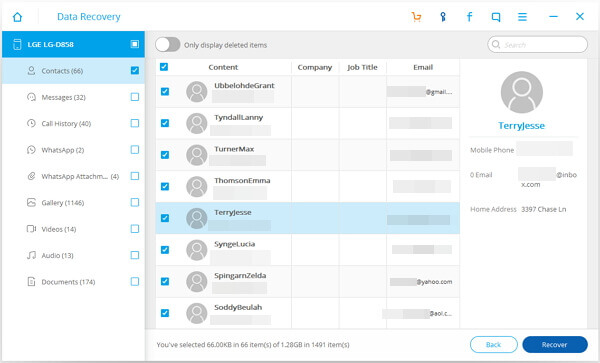This screenshot has width=600, height=363.
Task: Toggle Only display deleted items switch
Action: [x=168, y=44]
